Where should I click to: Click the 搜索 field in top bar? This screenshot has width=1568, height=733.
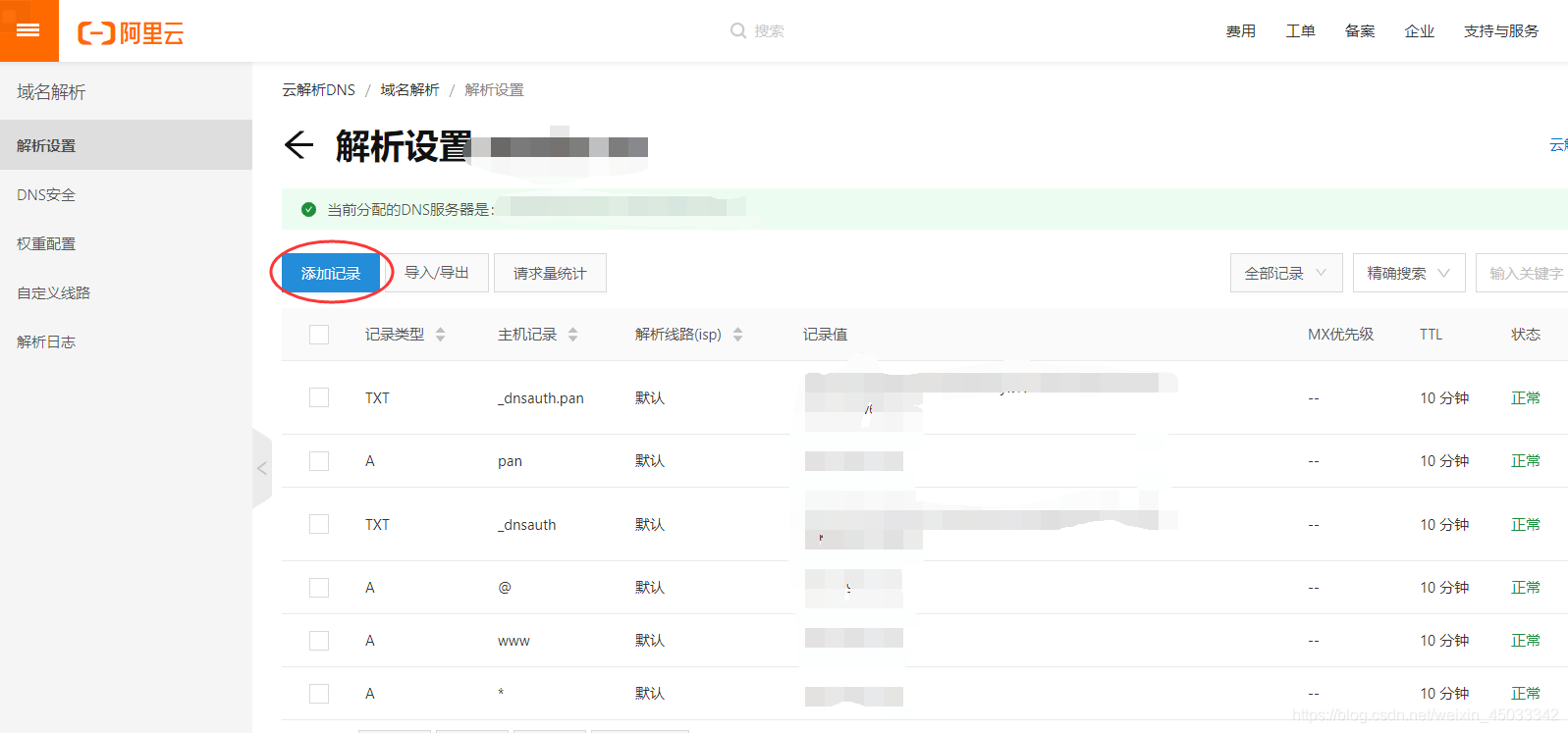click(x=769, y=31)
